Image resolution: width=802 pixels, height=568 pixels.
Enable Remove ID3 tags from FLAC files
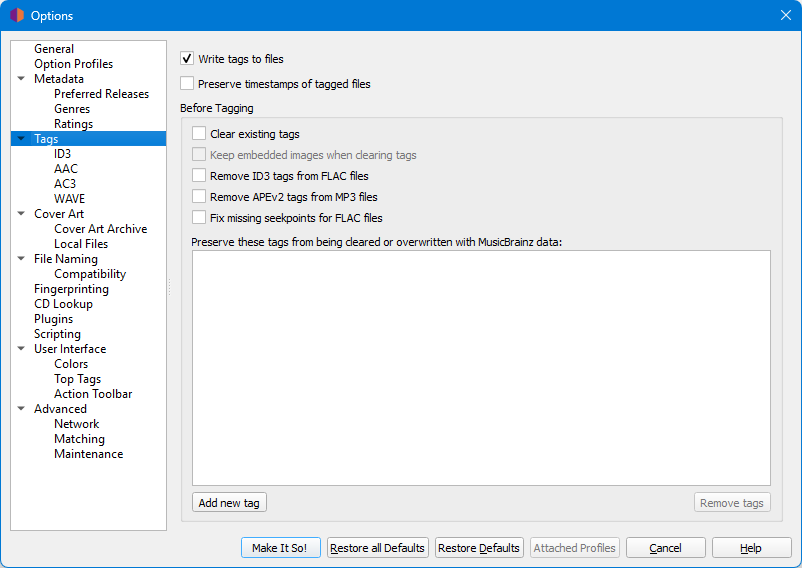199,176
